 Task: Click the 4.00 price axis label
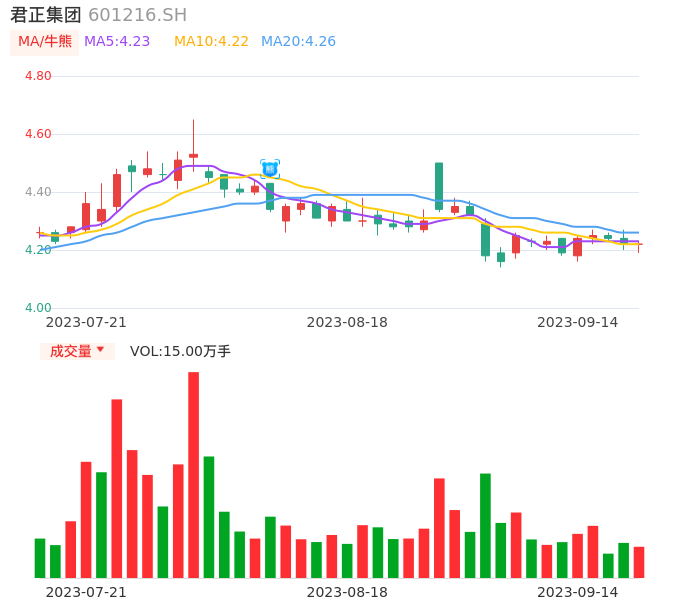click(x=38, y=308)
